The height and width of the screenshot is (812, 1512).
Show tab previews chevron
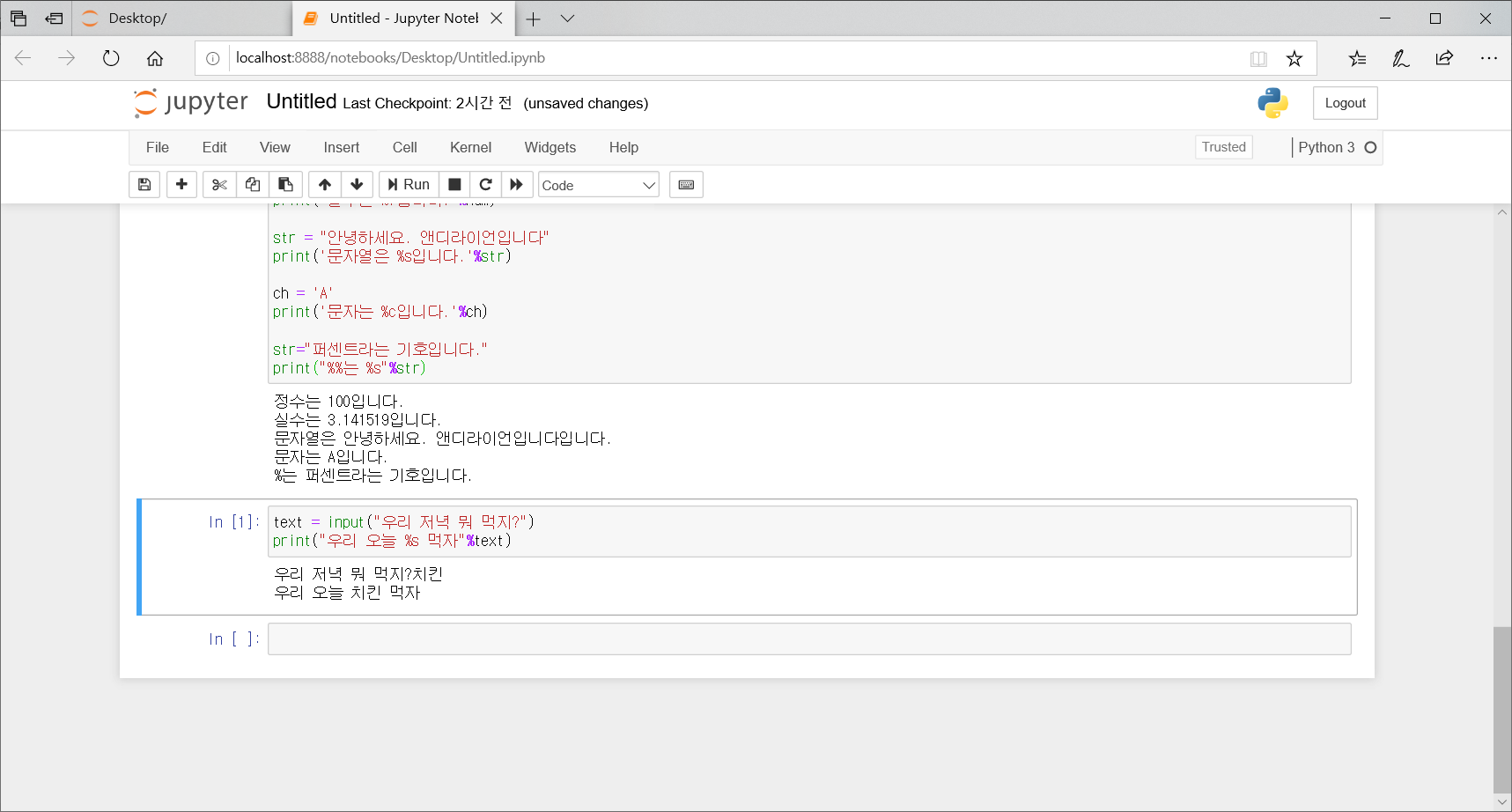point(568,18)
